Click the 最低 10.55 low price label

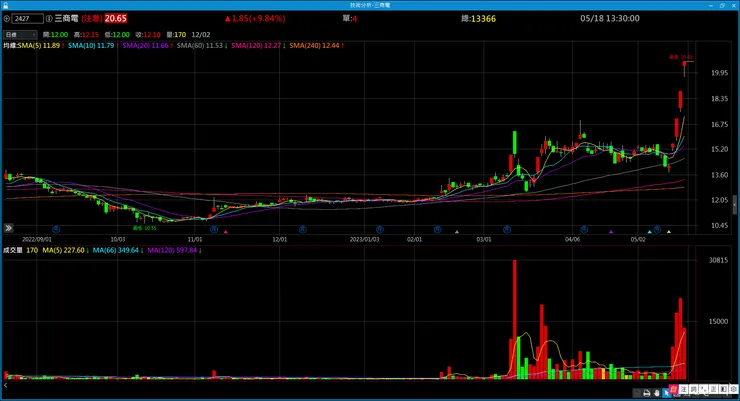(x=144, y=228)
